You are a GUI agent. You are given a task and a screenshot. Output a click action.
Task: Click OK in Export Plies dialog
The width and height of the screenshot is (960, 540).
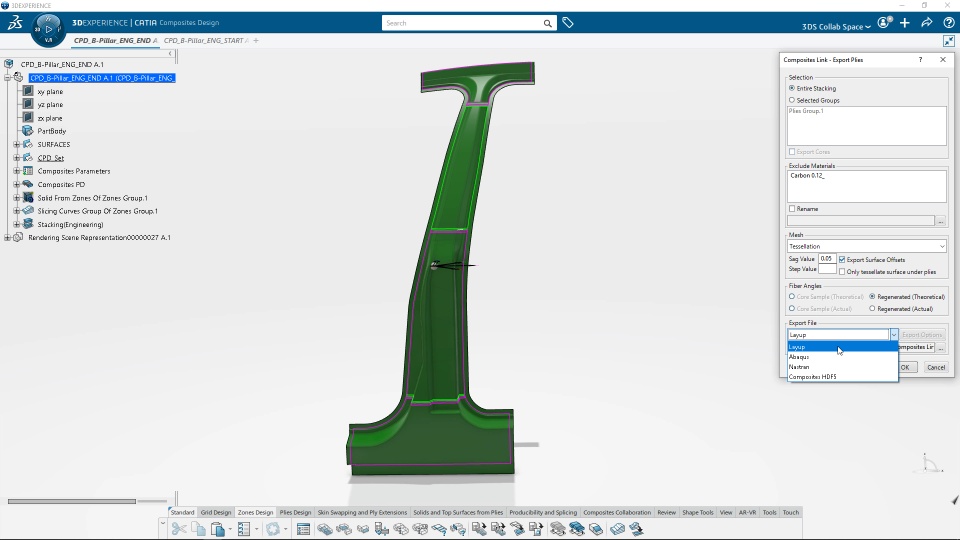906,367
